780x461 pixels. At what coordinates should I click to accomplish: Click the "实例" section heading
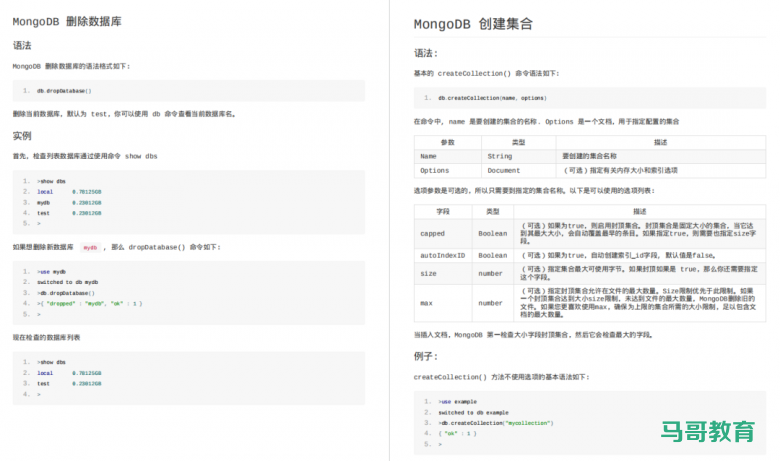pos(22,135)
